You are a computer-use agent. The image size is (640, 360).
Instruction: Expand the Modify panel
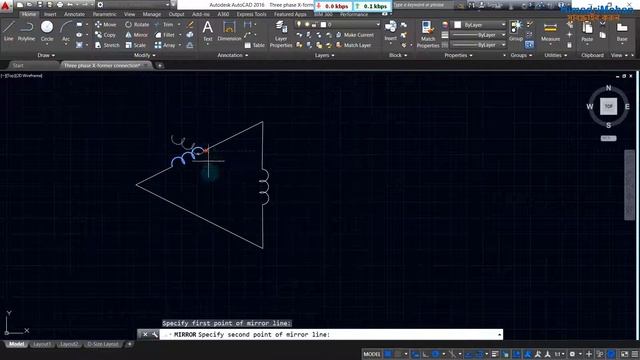tap(145, 56)
